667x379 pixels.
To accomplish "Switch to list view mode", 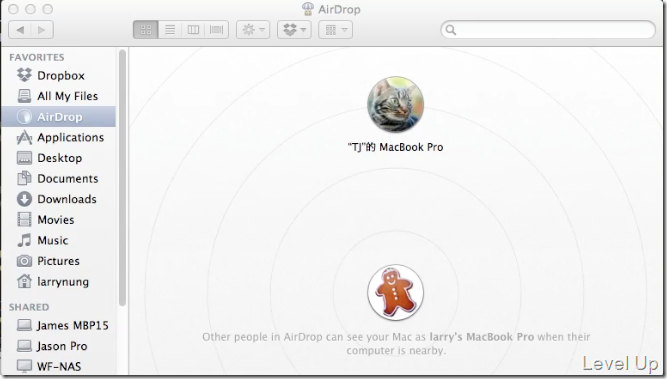I will coord(170,30).
